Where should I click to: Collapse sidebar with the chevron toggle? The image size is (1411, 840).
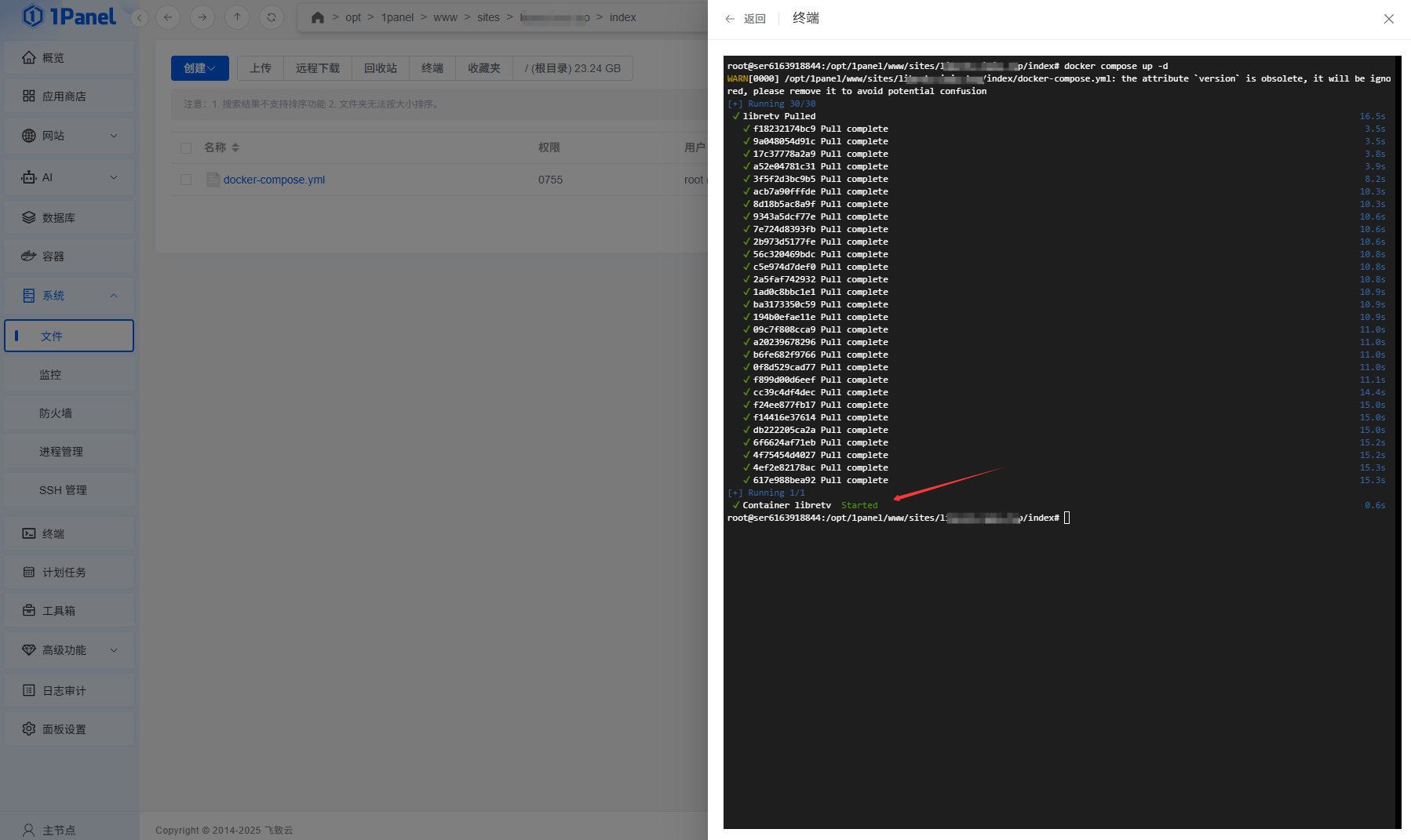pos(140,17)
